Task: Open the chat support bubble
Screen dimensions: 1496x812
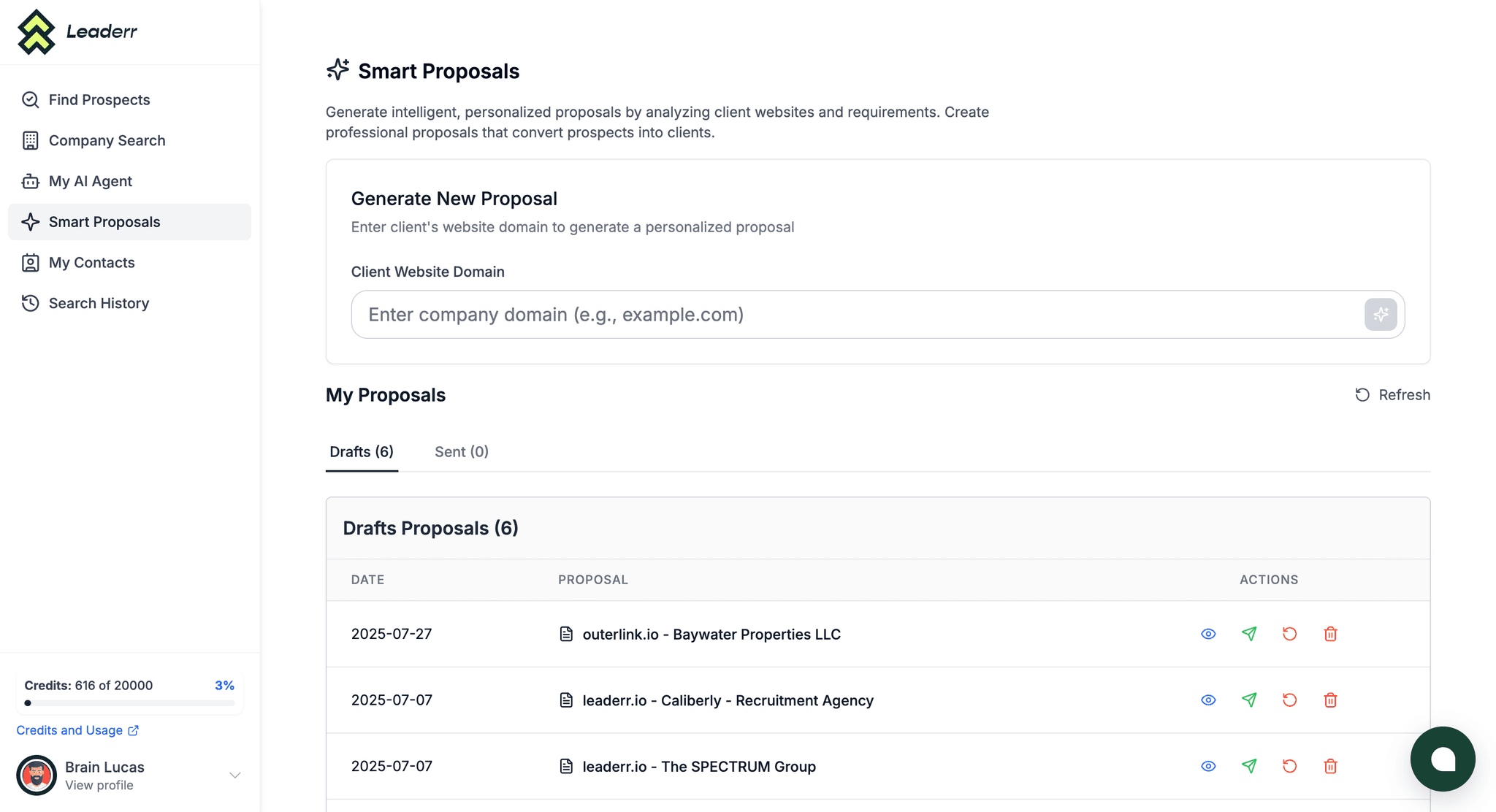Action: point(1443,759)
